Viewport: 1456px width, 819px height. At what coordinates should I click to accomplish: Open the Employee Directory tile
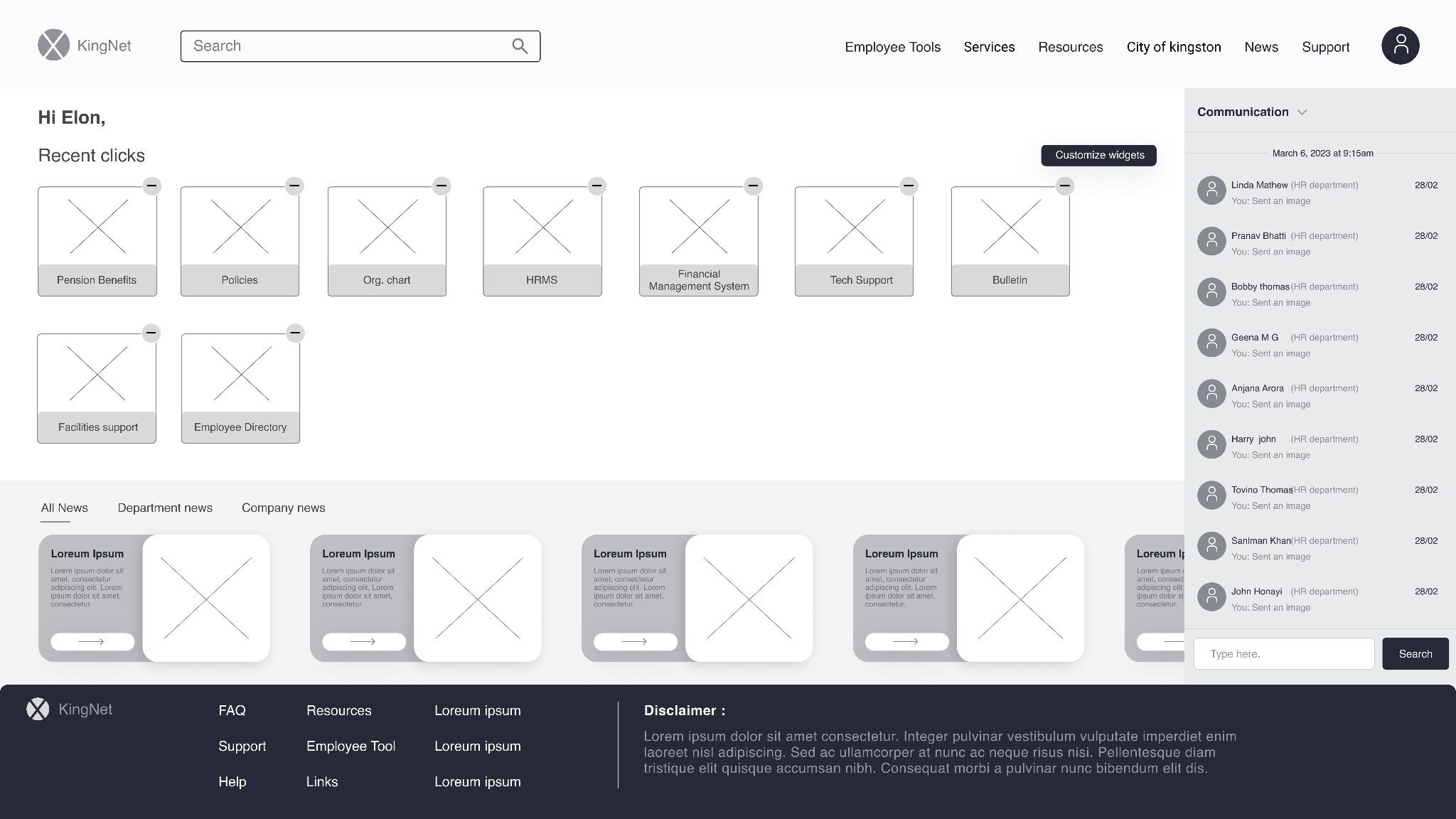(x=240, y=389)
